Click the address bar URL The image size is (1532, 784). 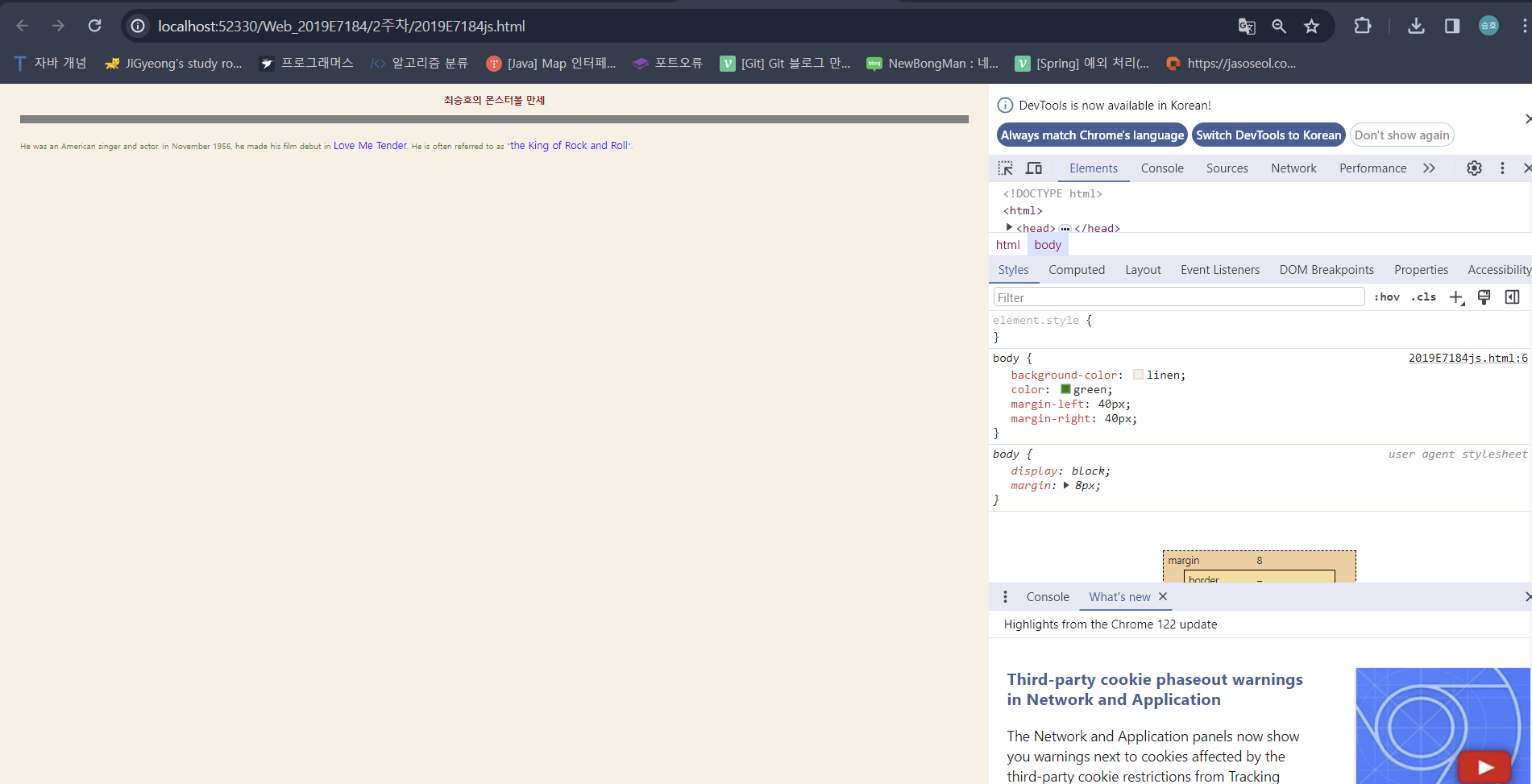(x=342, y=26)
